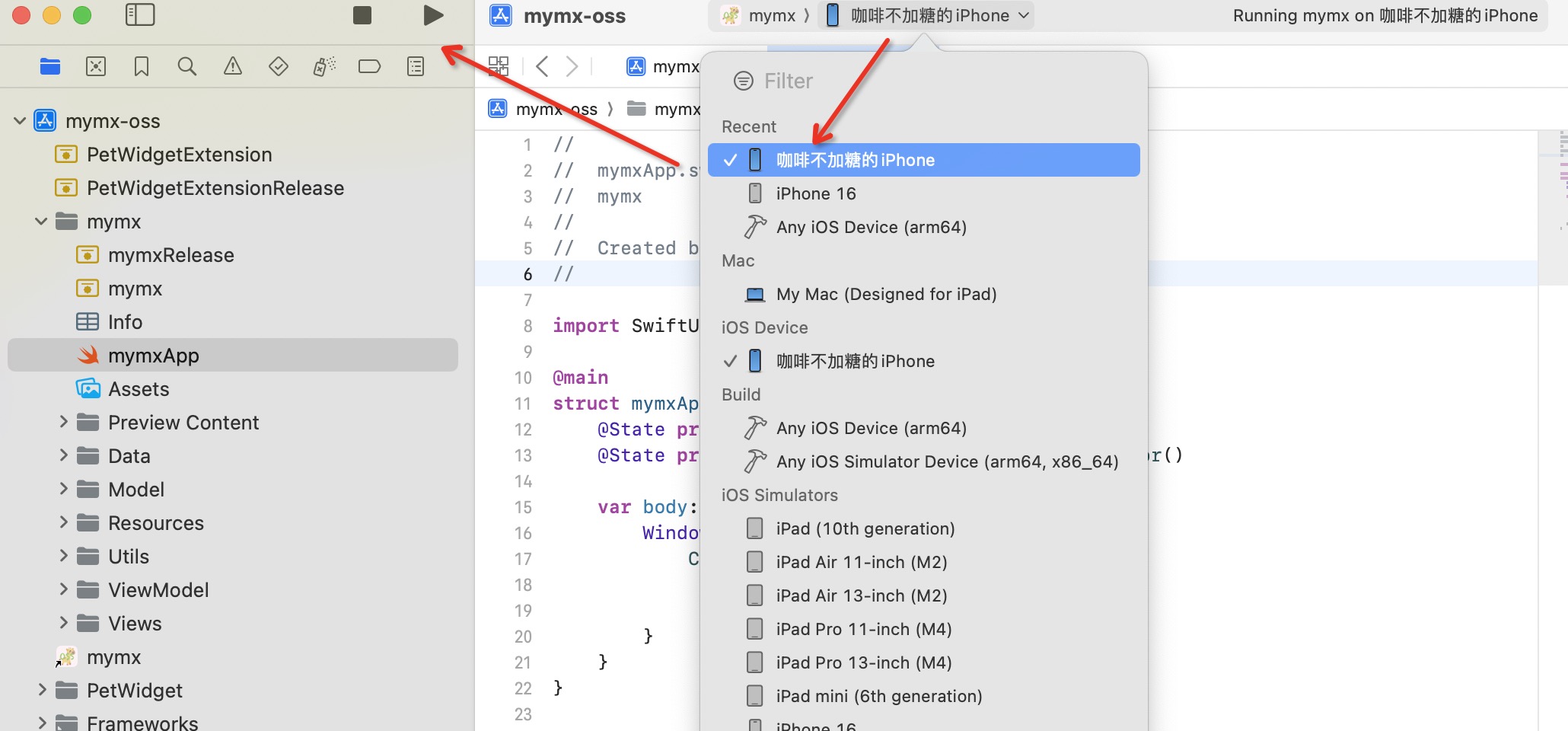Image resolution: width=1568 pixels, height=731 pixels.
Task: Choose checked 咖啡不加糖的iPhone under Recent
Action: pyautogui.click(x=924, y=160)
